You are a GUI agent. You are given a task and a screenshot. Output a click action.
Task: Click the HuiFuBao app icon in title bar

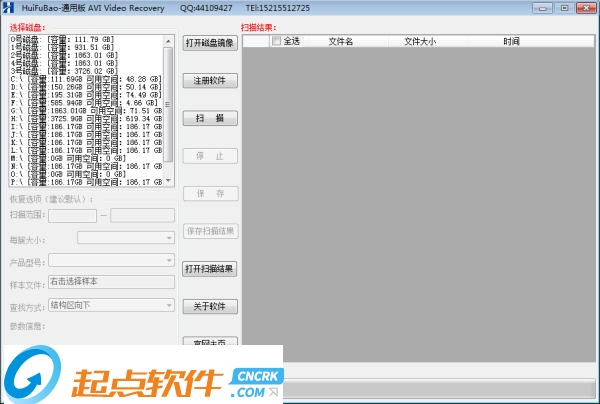[x=8, y=8]
